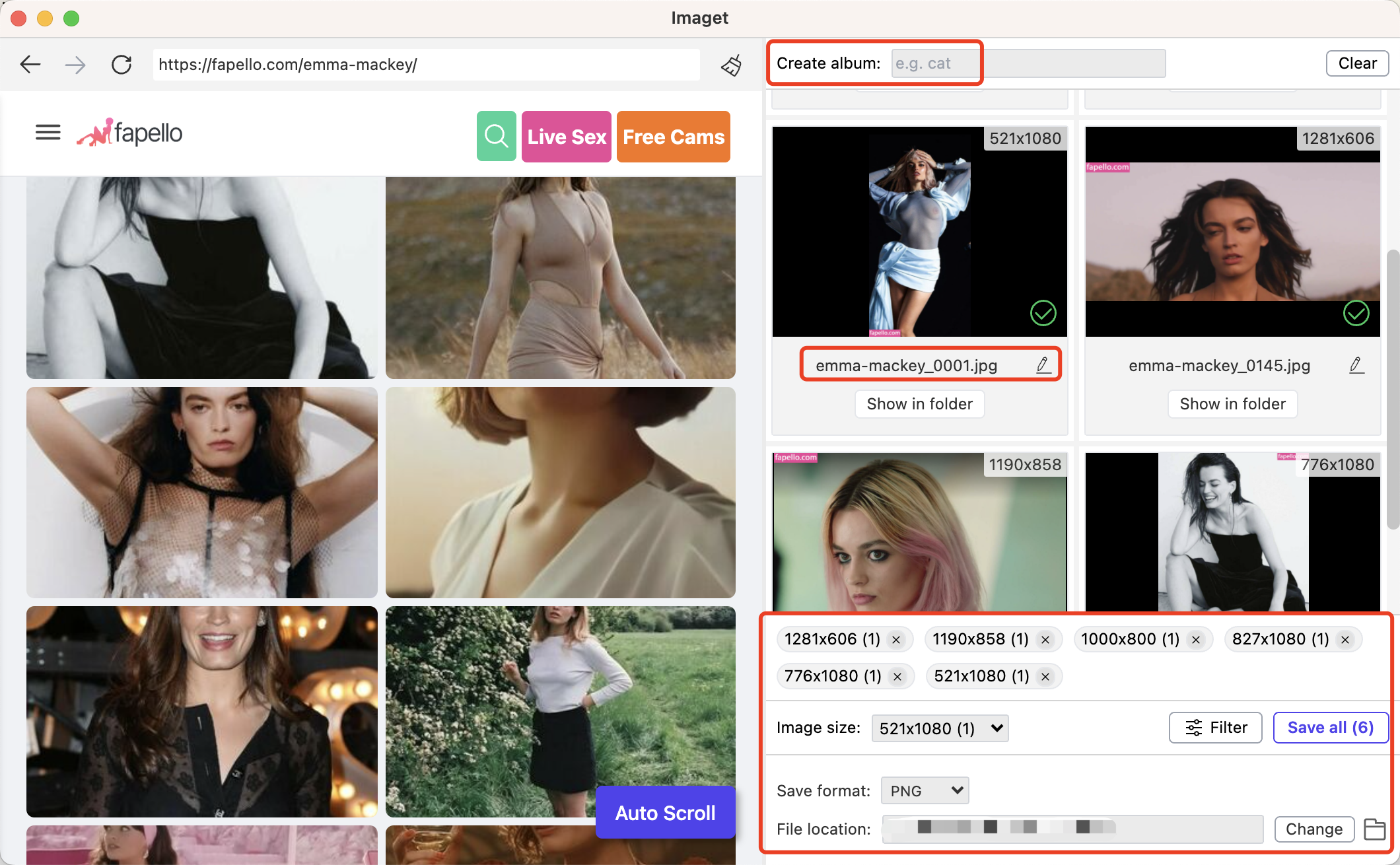Click the hamburger menu icon on Fapello
The image size is (1400, 865).
coord(48,131)
